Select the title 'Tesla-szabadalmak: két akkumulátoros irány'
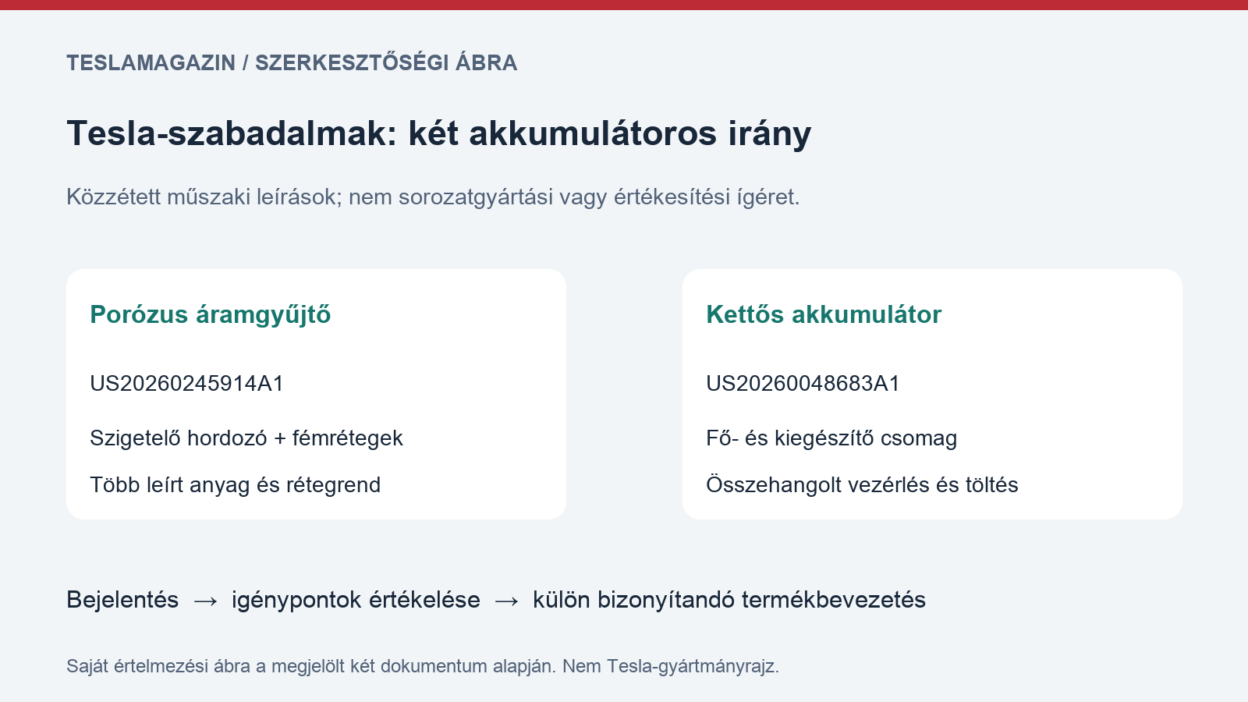Image resolution: width=1248 pixels, height=702 pixels. point(439,133)
